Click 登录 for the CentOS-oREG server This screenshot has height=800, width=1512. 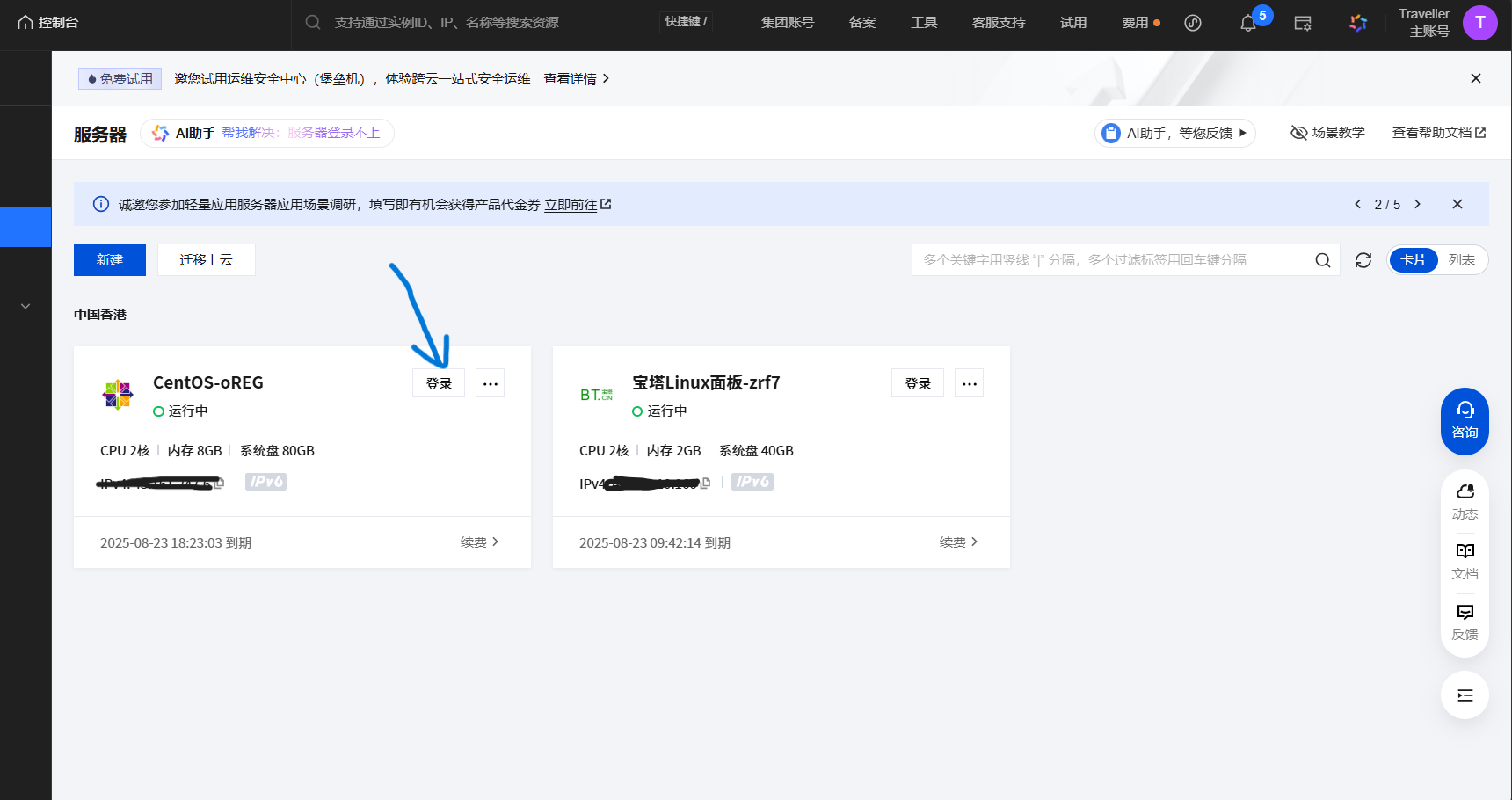click(439, 383)
